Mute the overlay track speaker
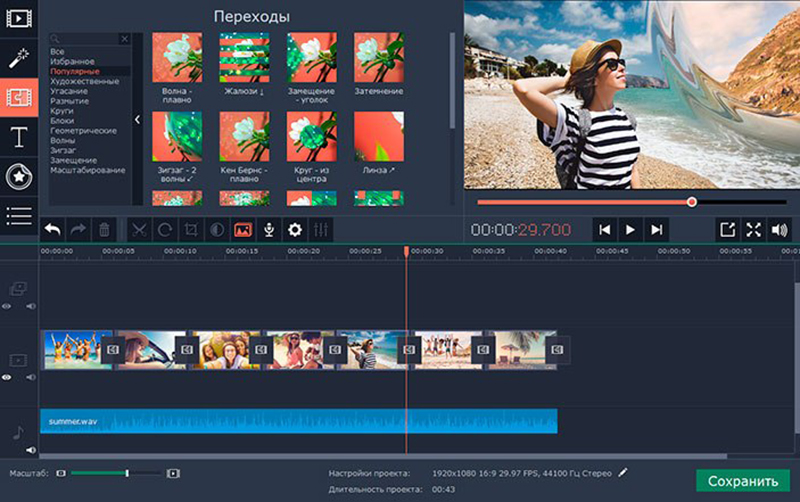 coord(31,307)
